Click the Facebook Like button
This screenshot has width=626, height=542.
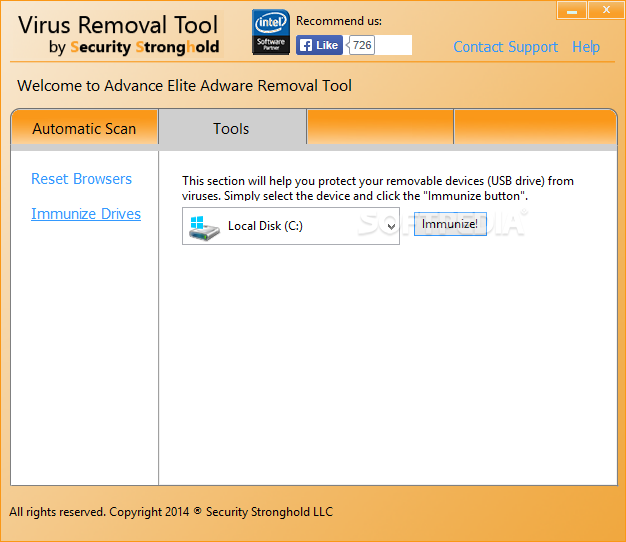point(319,45)
